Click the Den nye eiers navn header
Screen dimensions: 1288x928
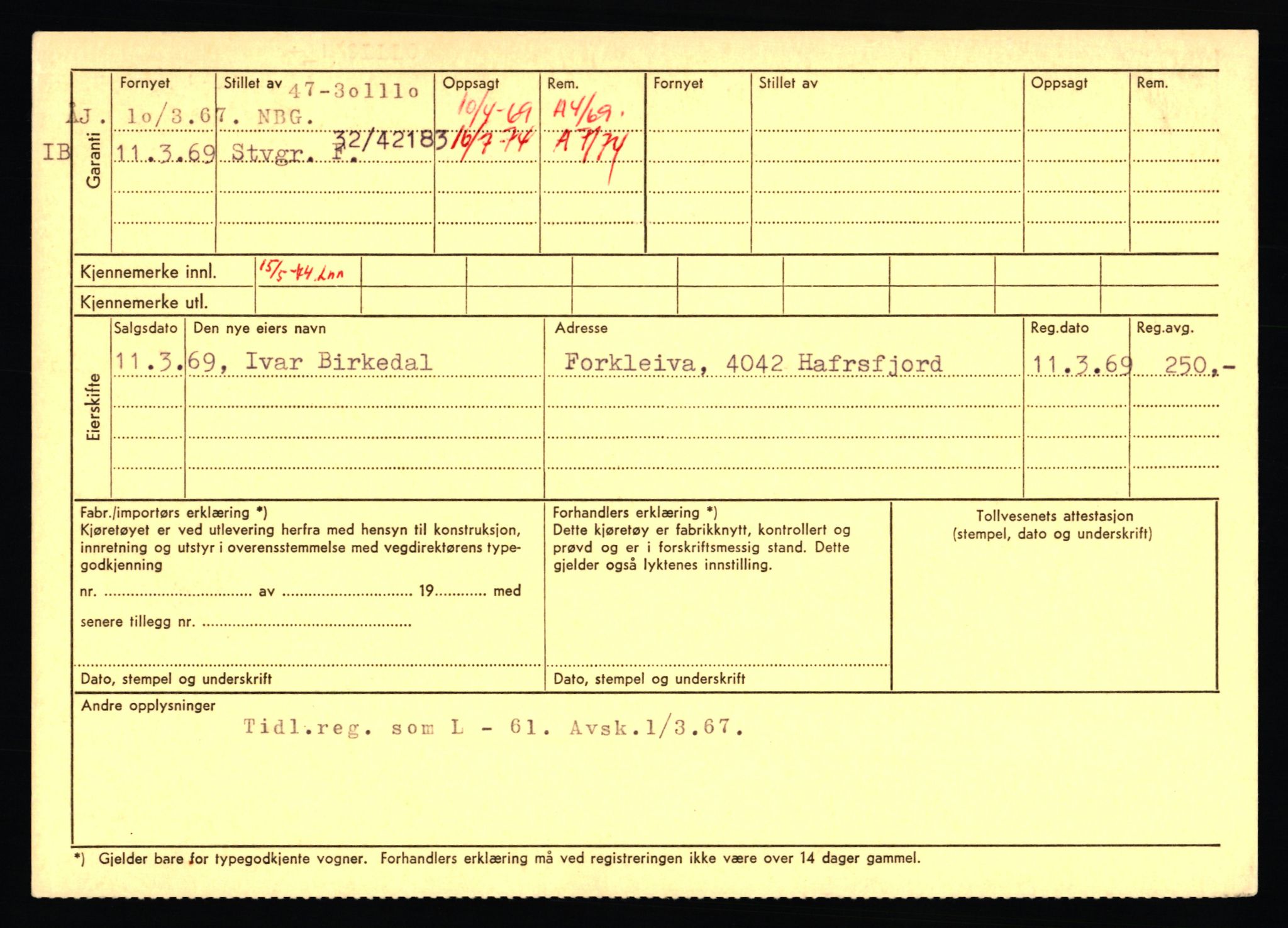pos(260,328)
